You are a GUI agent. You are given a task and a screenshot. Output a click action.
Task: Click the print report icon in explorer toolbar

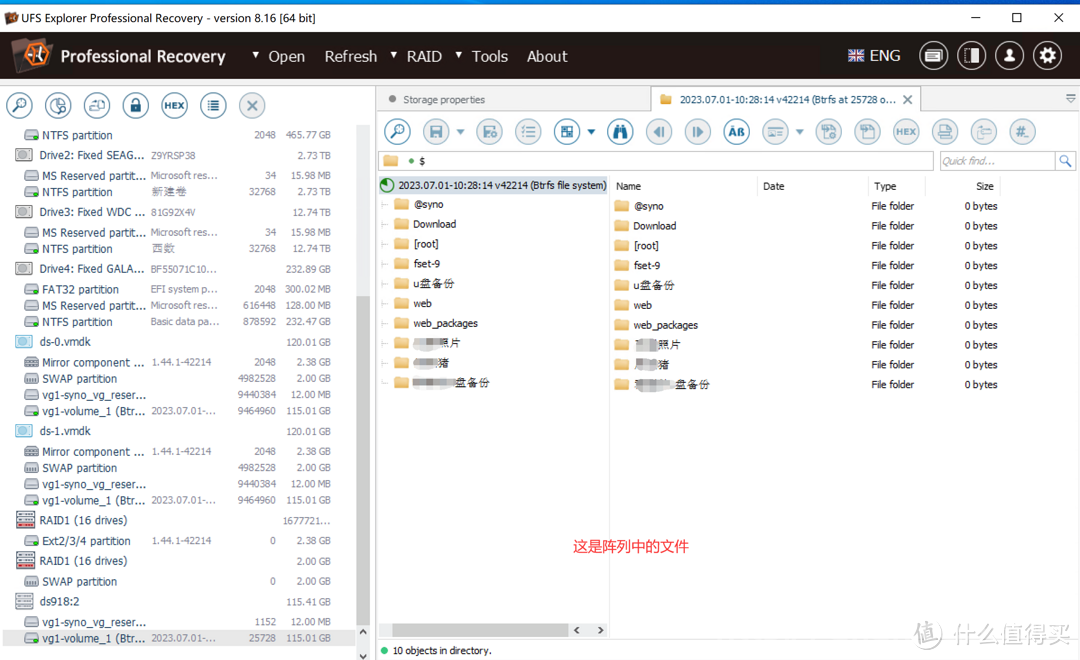(x=944, y=132)
